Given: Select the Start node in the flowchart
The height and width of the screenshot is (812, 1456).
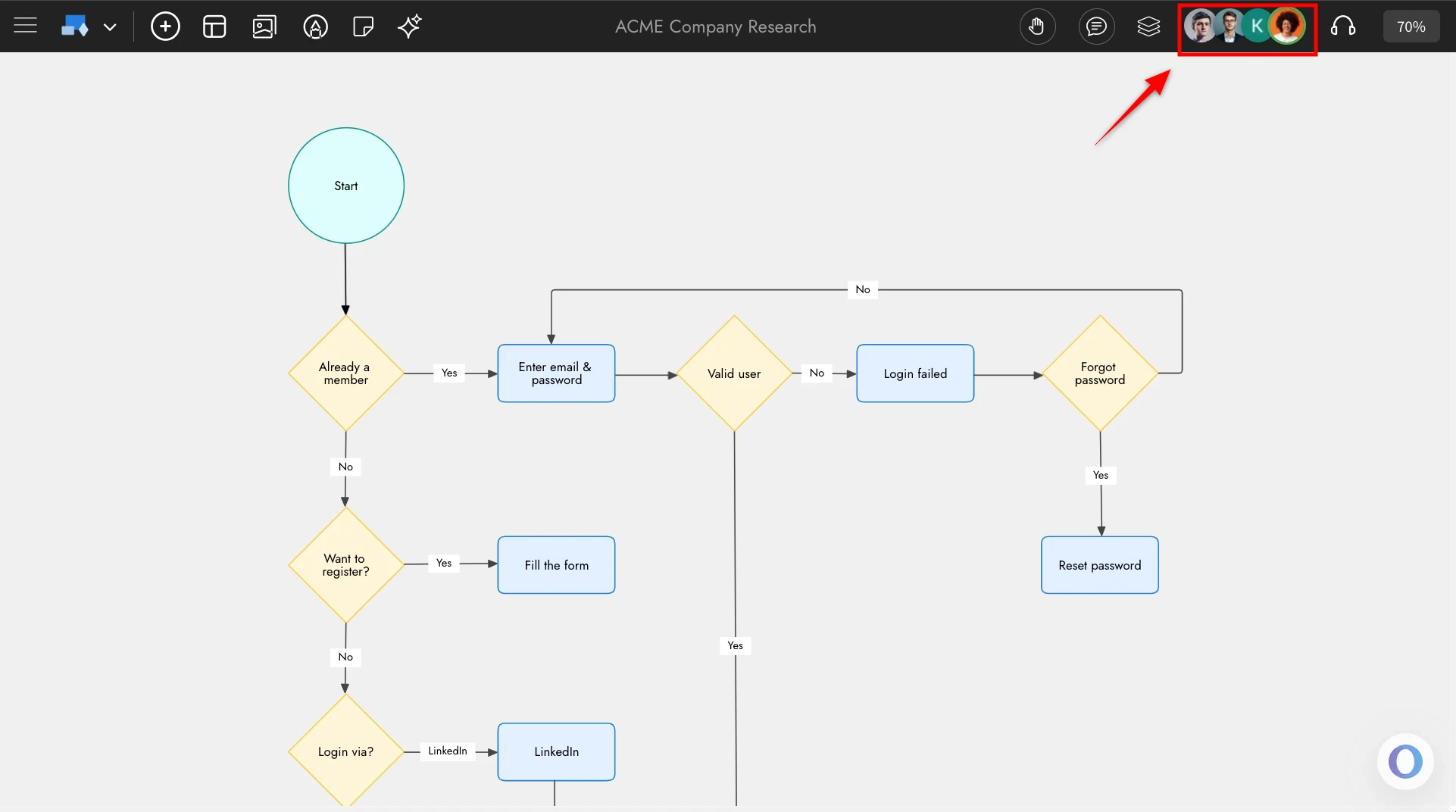Looking at the screenshot, I should pyautogui.click(x=345, y=185).
